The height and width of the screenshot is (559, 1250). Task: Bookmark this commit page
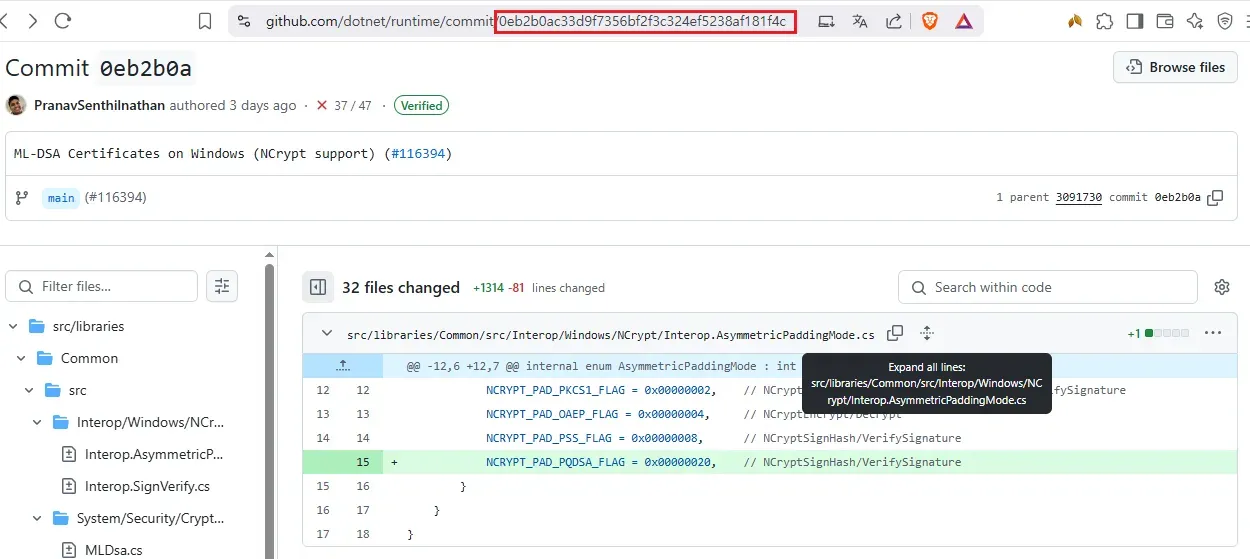tap(205, 21)
